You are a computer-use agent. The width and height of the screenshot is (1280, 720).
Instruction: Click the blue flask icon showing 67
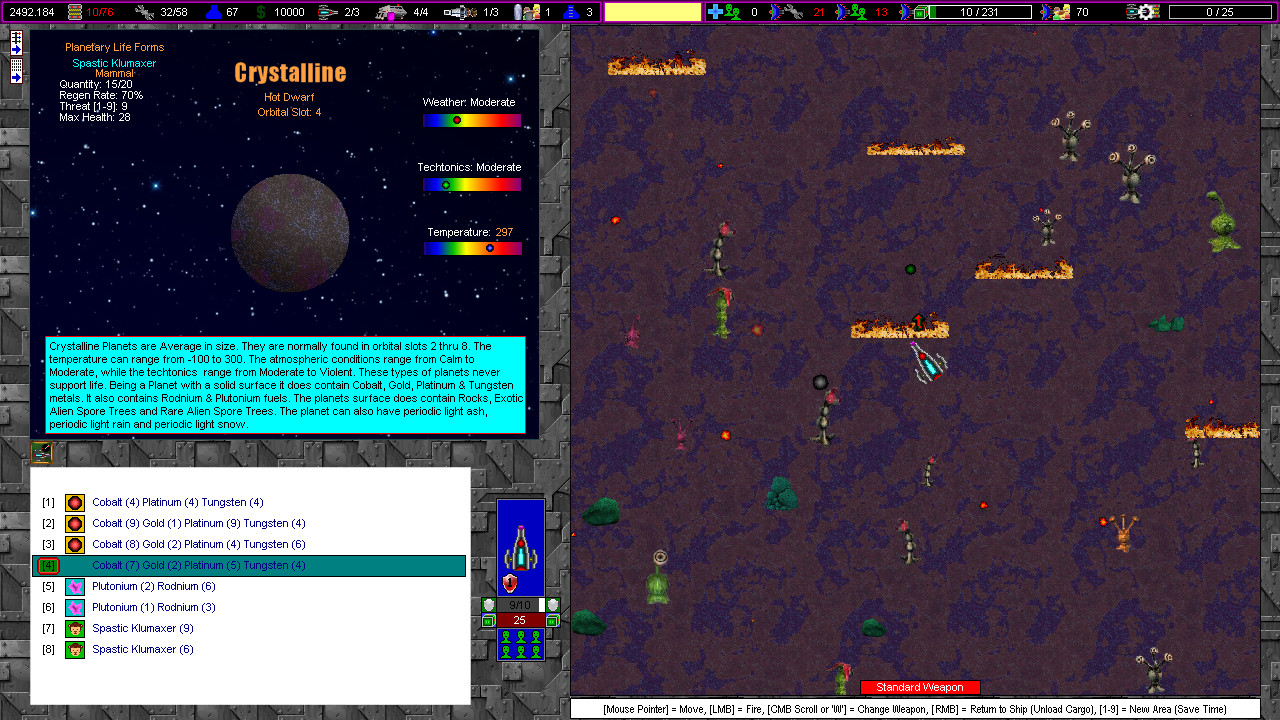212,12
